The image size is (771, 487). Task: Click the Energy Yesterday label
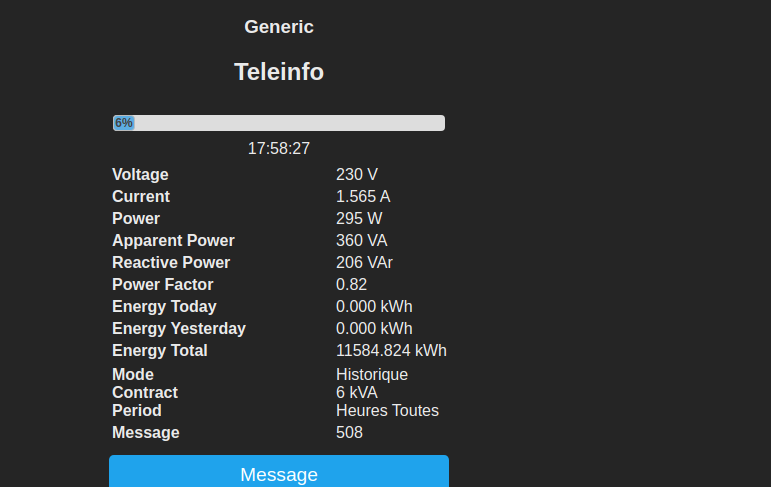point(178,329)
